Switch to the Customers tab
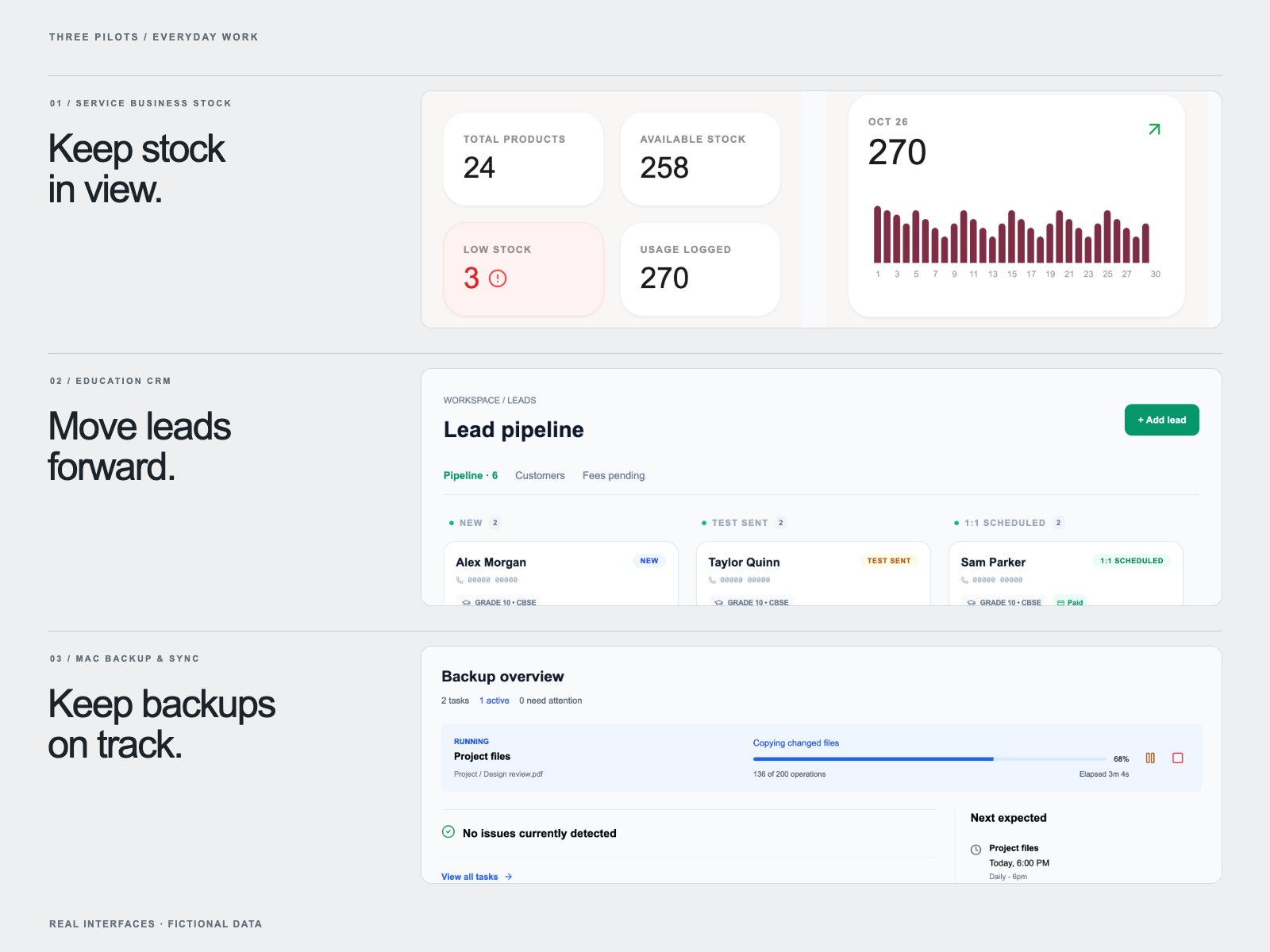 540,475
